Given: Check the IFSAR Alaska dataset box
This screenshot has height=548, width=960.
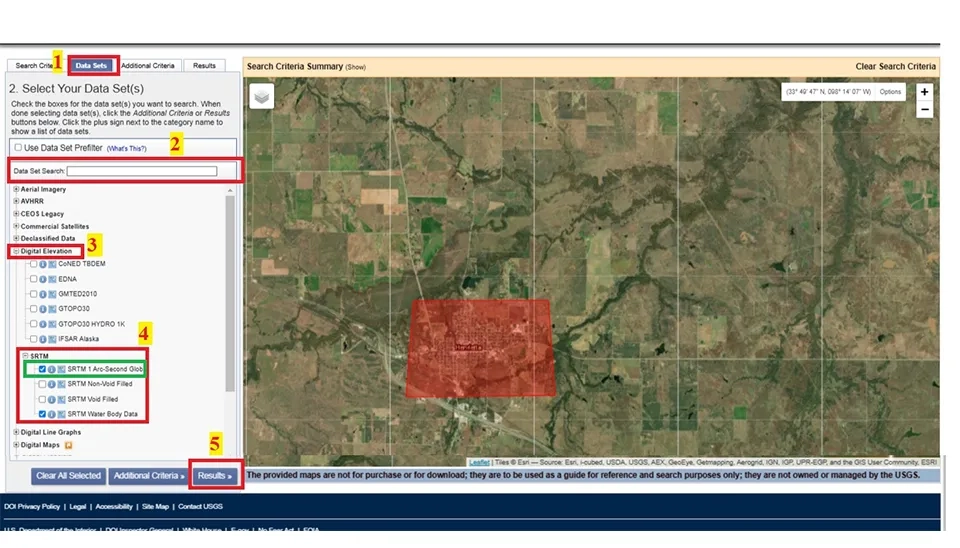Looking at the screenshot, I should click(x=34, y=339).
